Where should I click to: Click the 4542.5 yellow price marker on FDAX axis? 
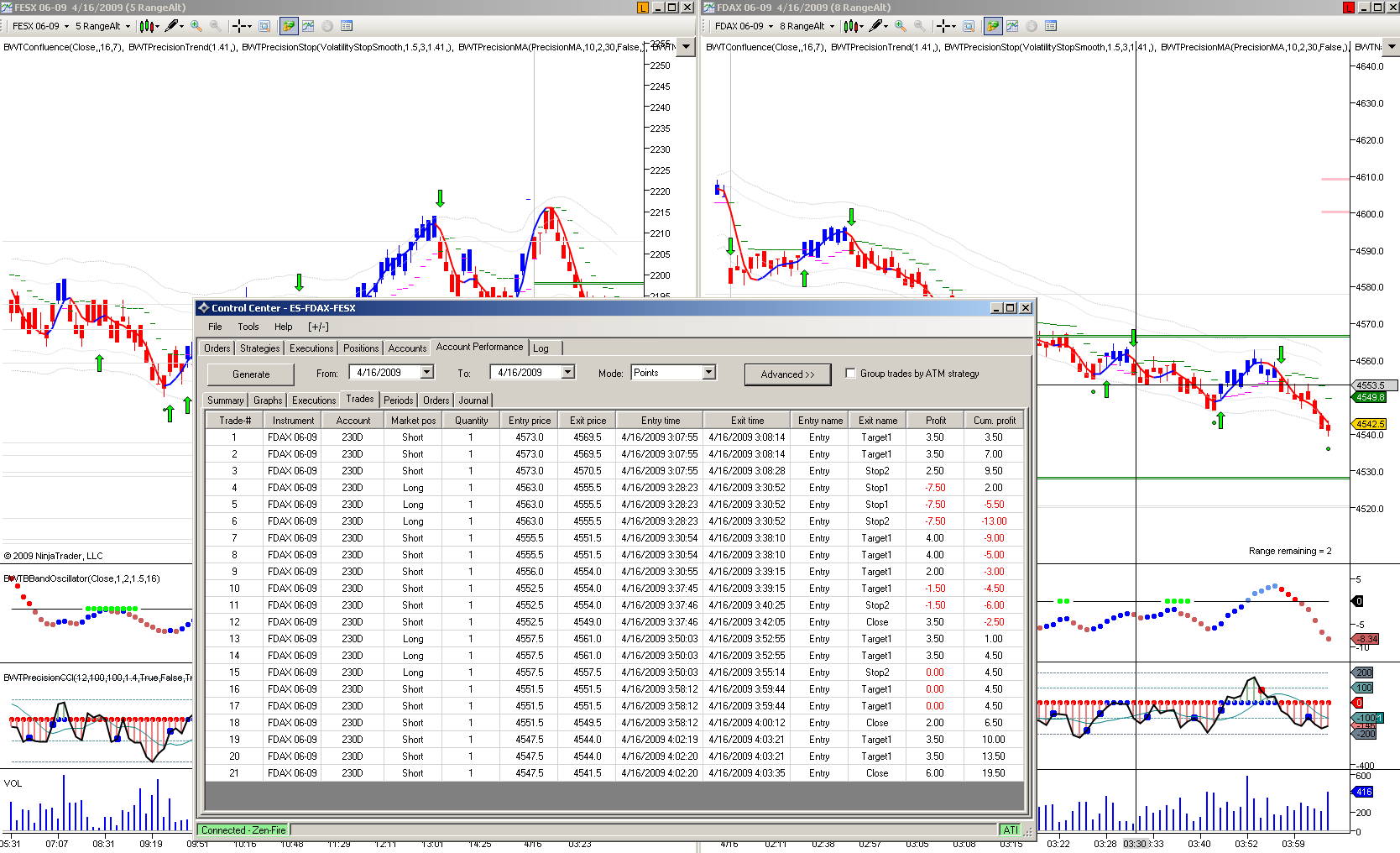1370,424
